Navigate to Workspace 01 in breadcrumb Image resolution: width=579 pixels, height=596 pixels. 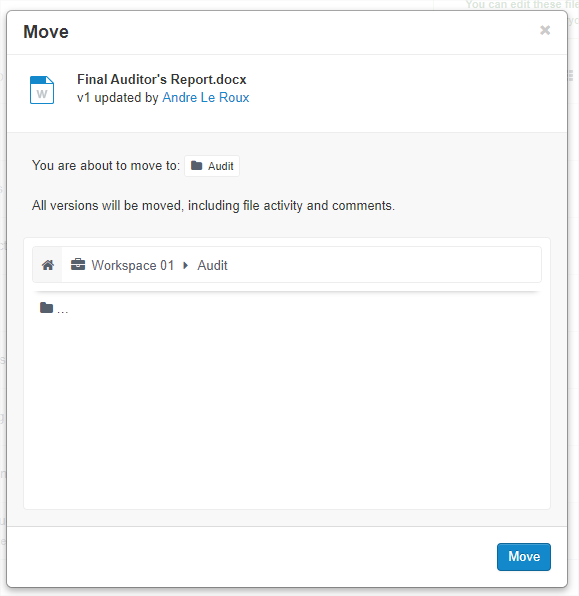point(133,265)
